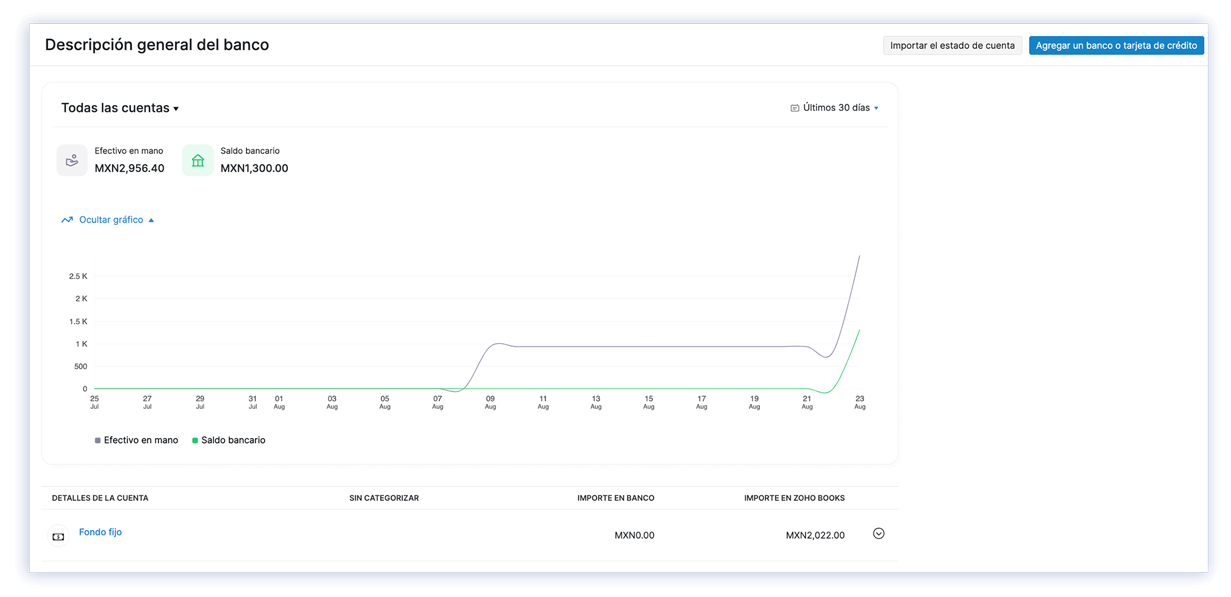Open the Fondo fijo account link
This screenshot has width=1231, height=597.
click(x=100, y=532)
